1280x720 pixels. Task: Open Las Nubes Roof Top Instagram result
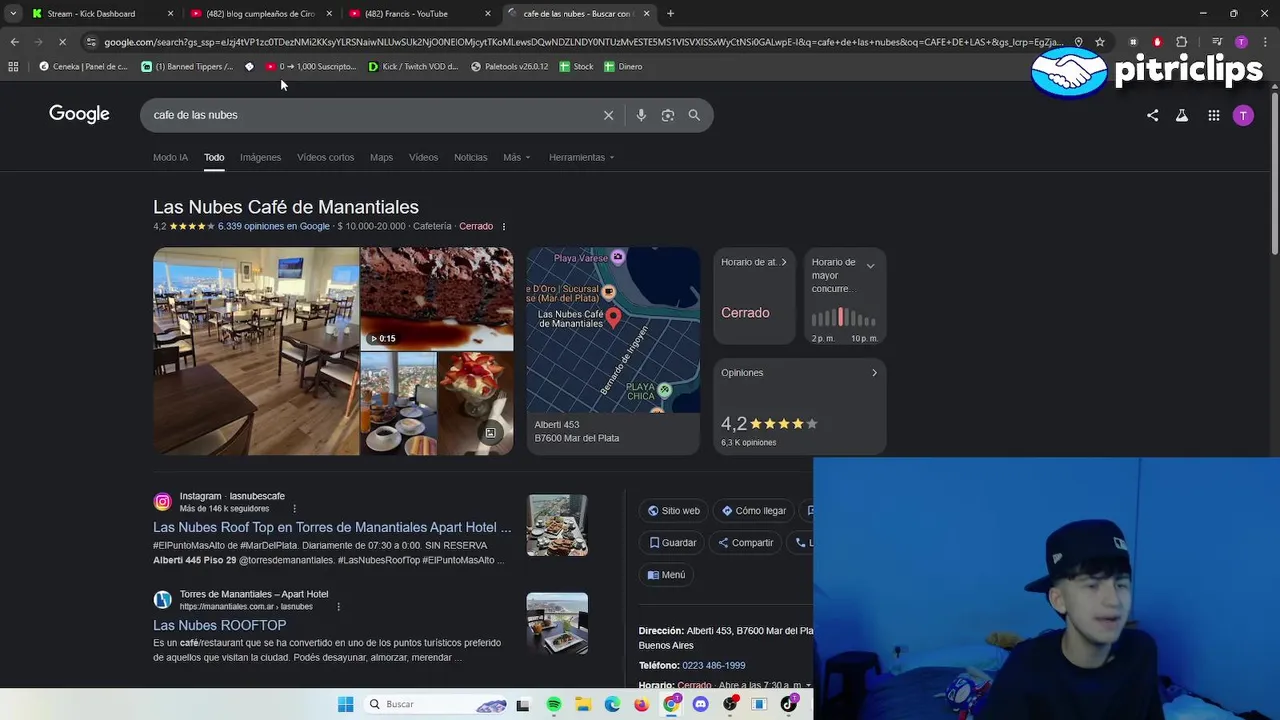(x=332, y=527)
